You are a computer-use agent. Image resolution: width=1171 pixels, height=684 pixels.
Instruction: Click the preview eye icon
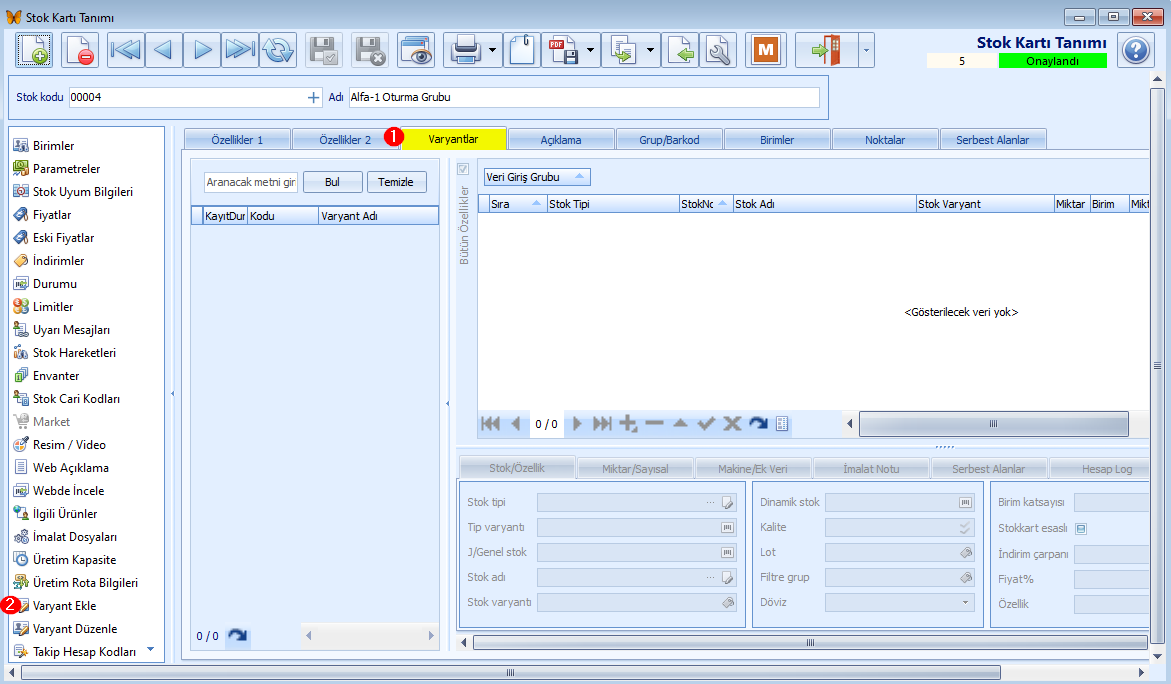416,50
